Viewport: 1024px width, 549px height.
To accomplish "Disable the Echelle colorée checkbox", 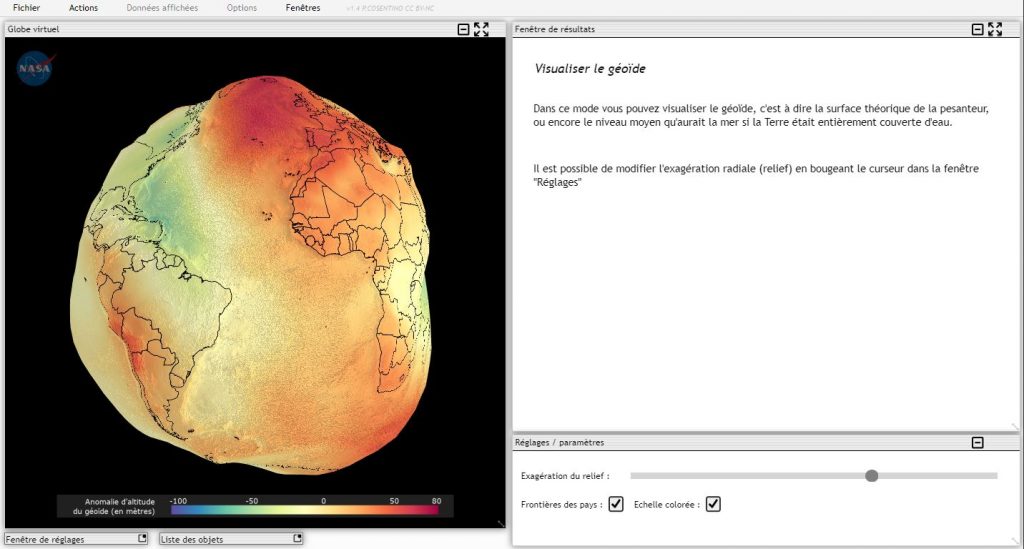I will click(x=713, y=504).
